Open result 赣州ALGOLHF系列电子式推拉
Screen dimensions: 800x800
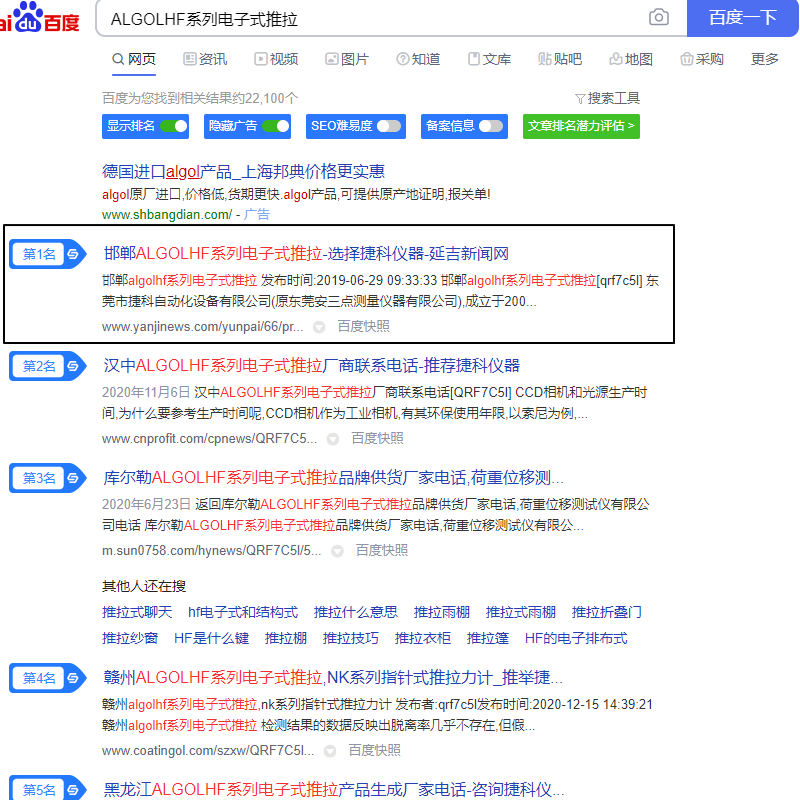(x=333, y=678)
